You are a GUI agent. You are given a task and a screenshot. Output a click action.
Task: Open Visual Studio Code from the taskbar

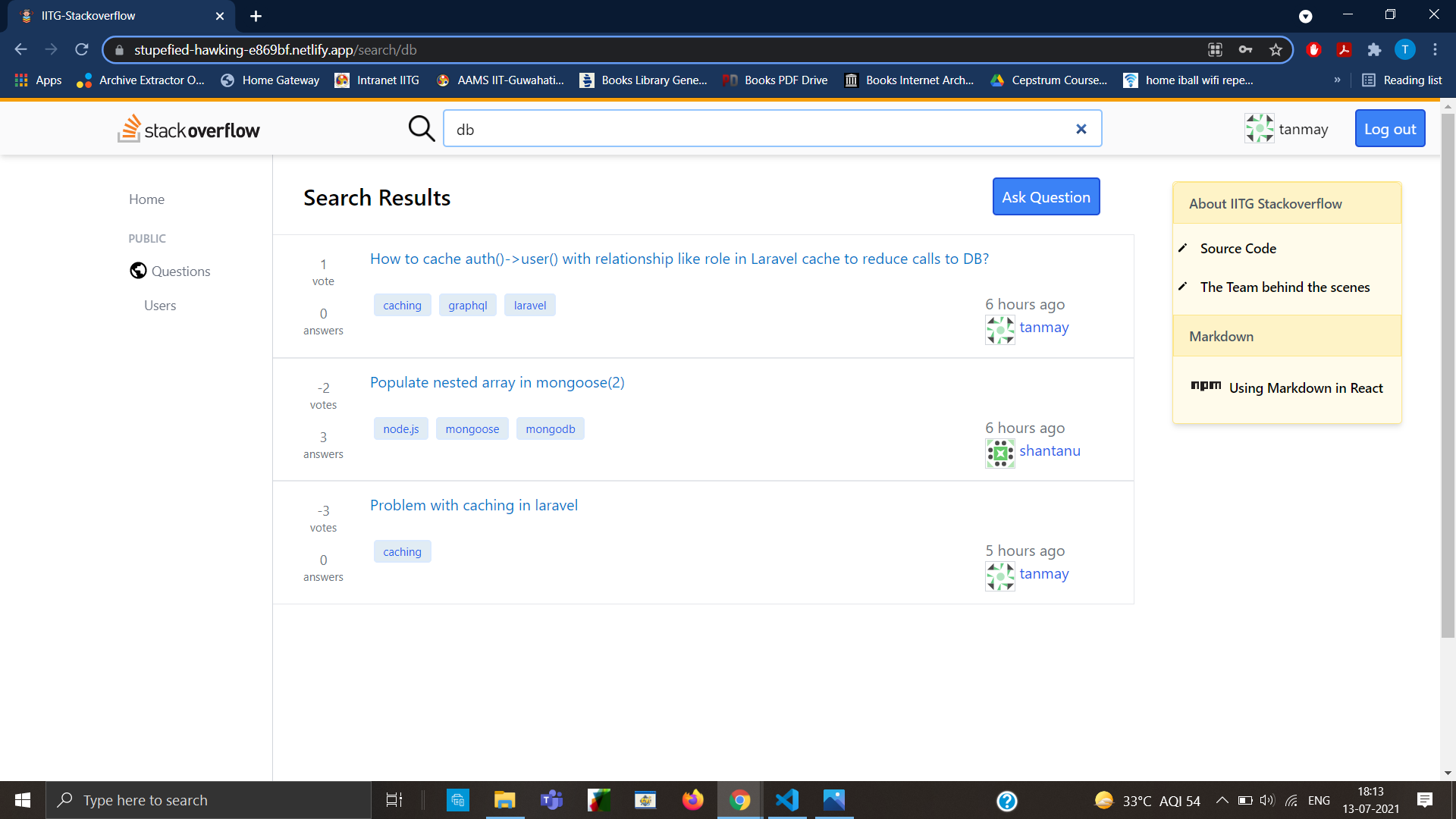click(x=787, y=800)
